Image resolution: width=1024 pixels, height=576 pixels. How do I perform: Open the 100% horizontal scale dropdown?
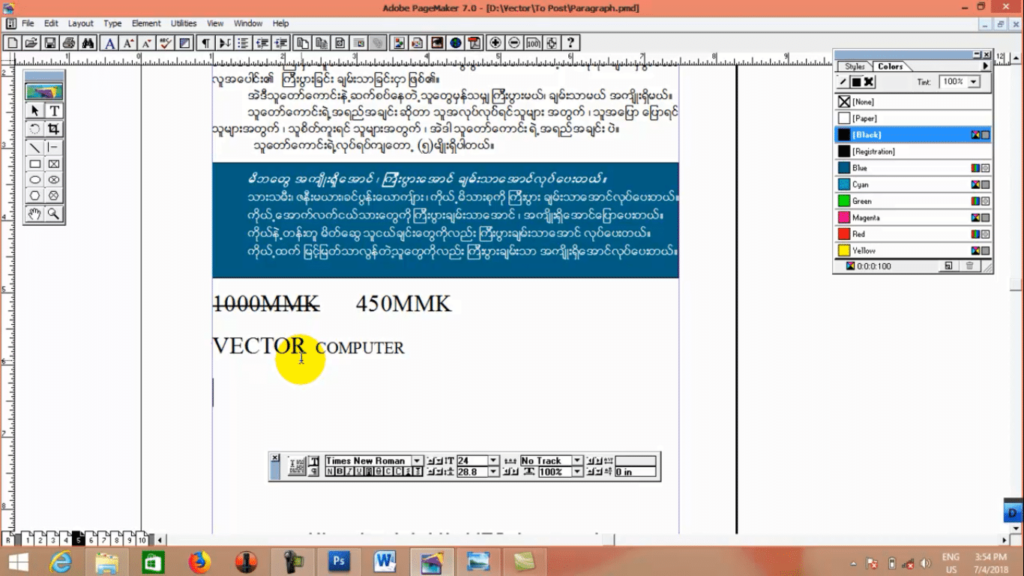(x=576, y=472)
